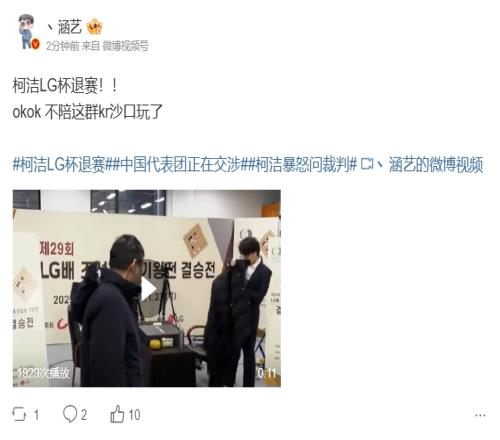Open the 涵艺的微博视频 video link
Screen dimensions: 500x440
pos(430,164)
